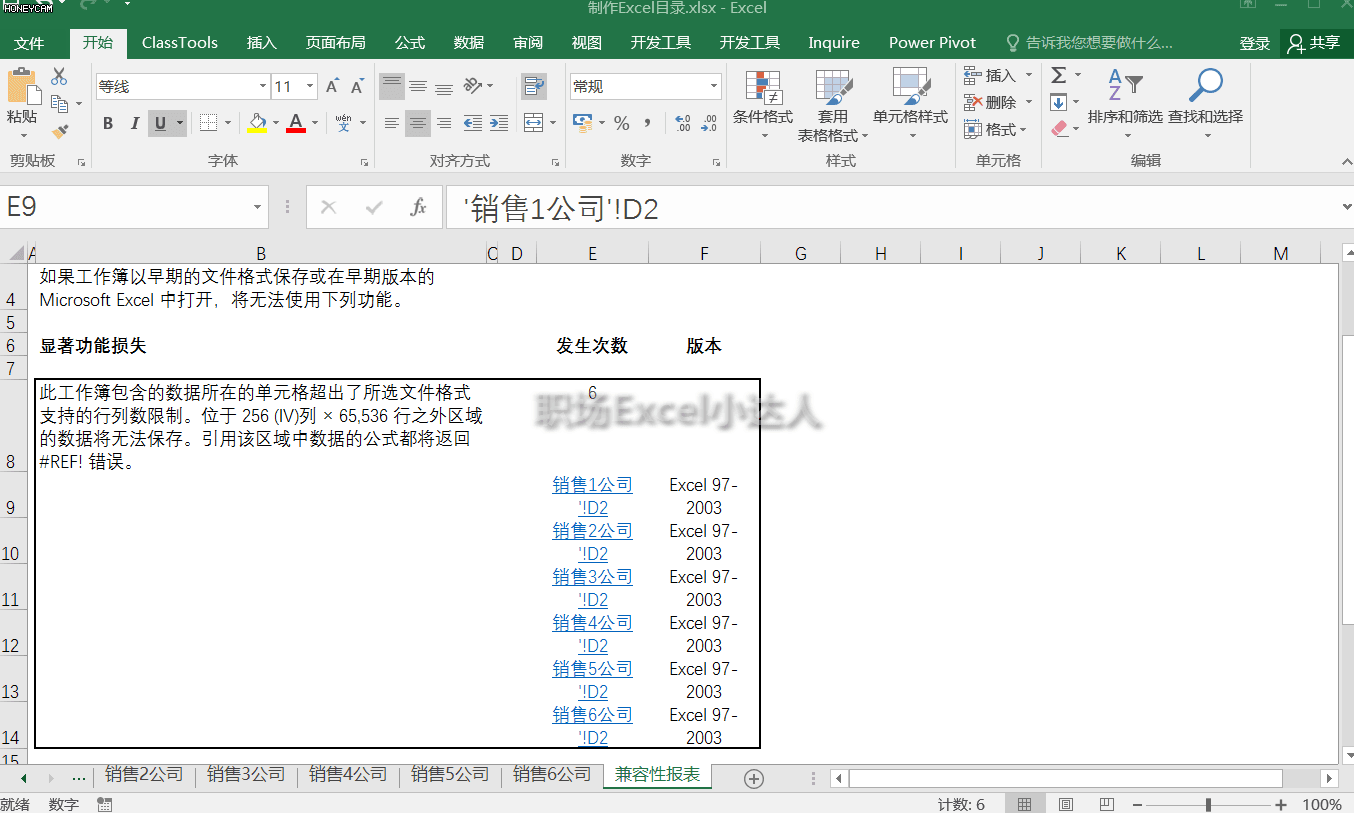Expand the 删除 cells dropdown

[x=1029, y=102]
